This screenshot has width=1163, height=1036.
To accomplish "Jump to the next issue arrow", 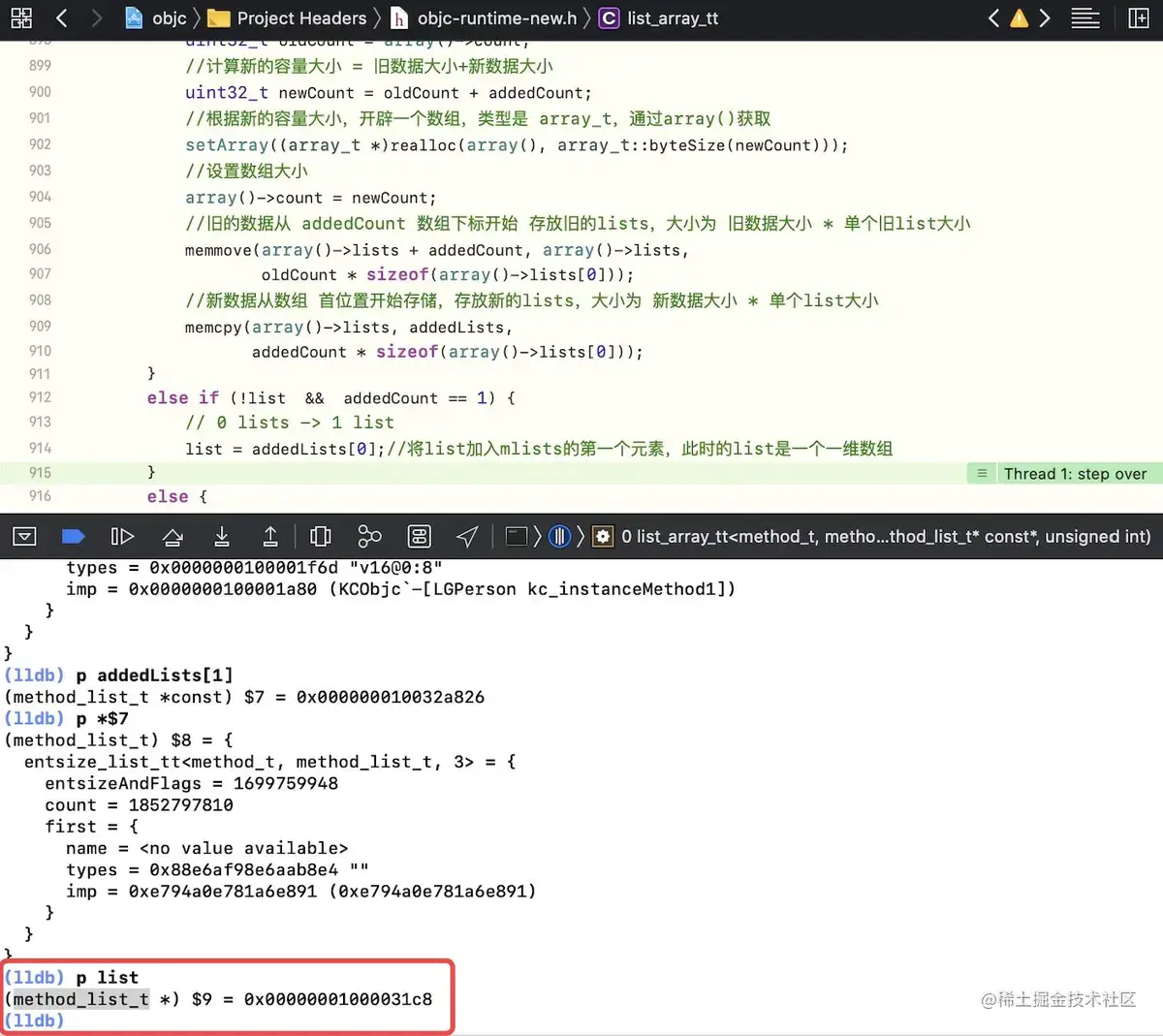I will coord(1045,17).
